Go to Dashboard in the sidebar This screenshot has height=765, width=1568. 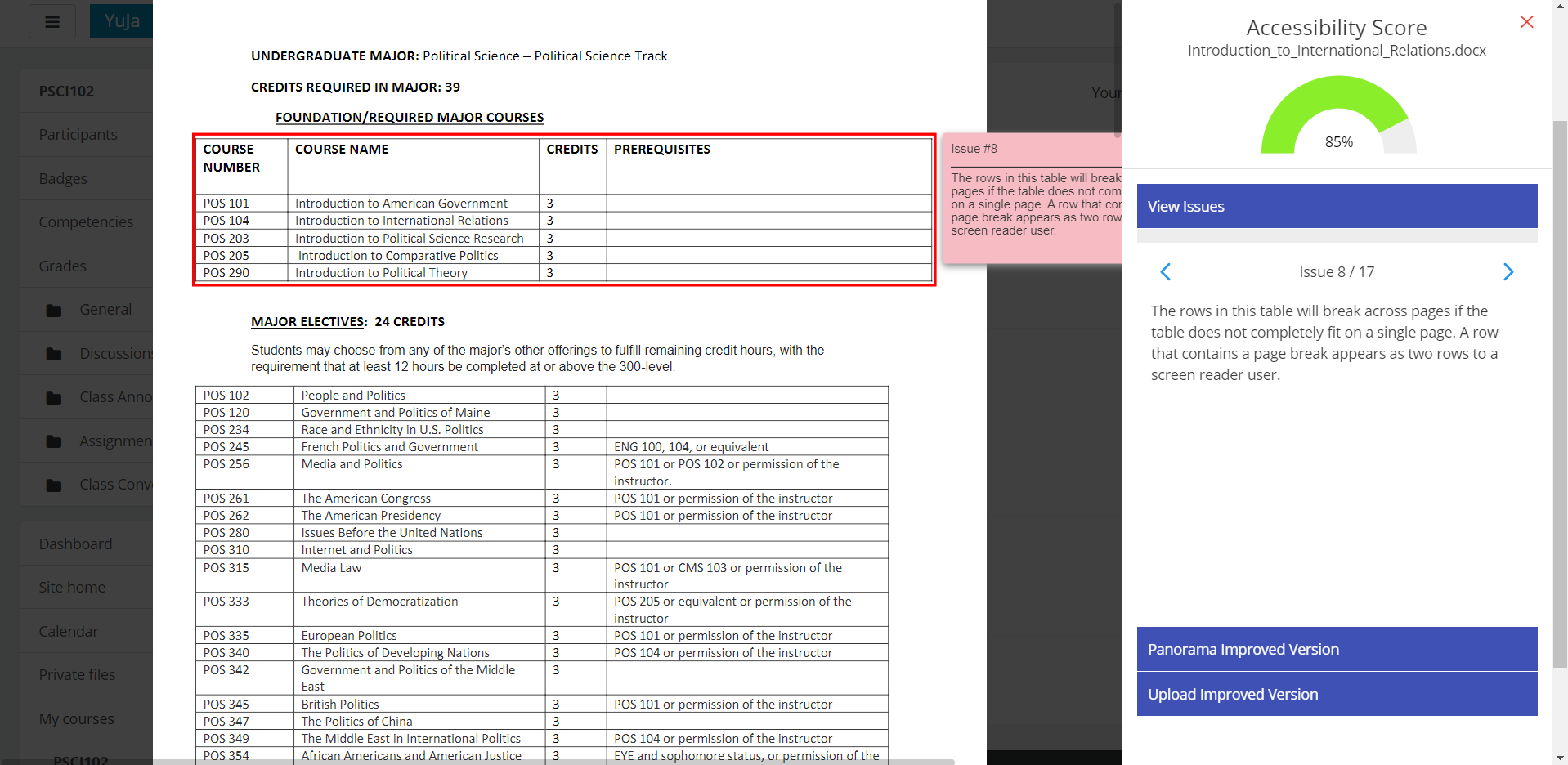click(x=75, y=544)
